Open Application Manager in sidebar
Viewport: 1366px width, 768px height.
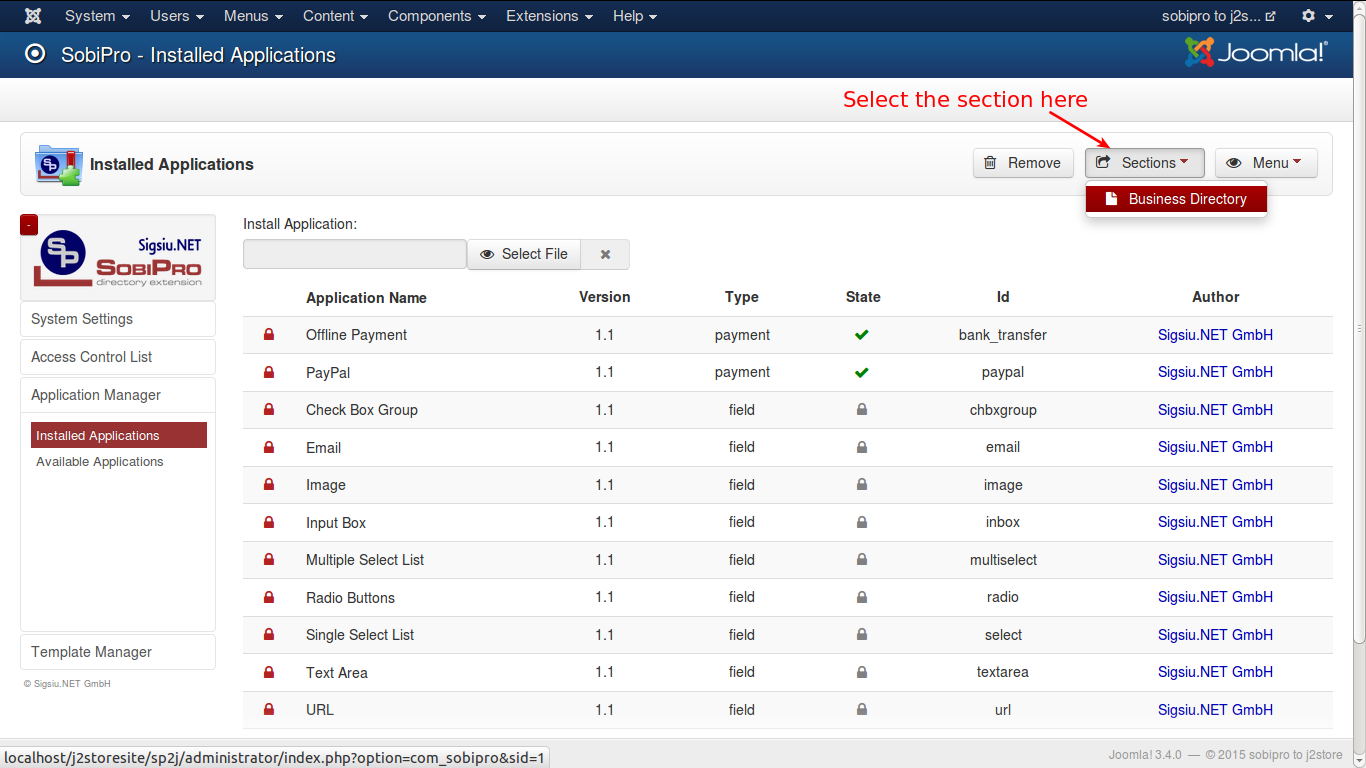point(118,395)
